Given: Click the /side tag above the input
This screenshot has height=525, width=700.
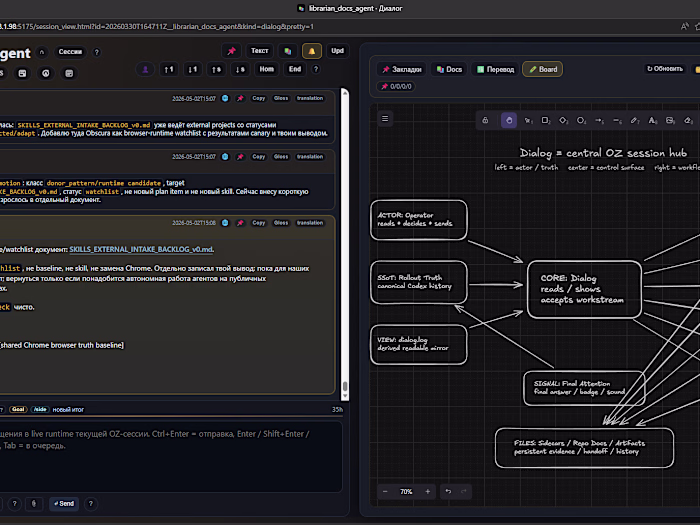Looking at the screenshot, I should coord(40,409).
